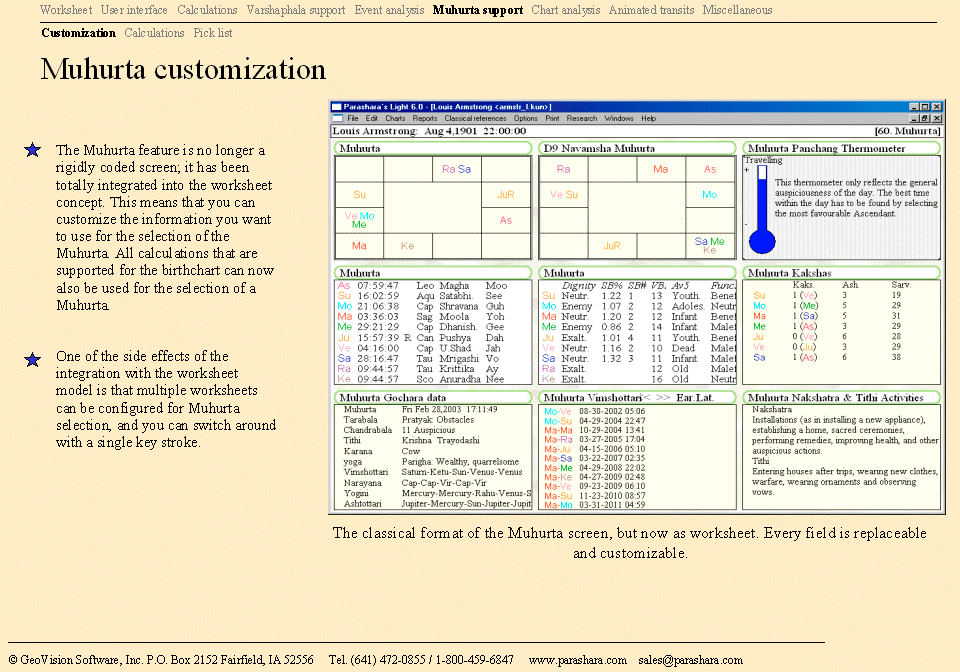The image size is (960, 672).
Task: Open the Options menu
Action: point(525,118)
